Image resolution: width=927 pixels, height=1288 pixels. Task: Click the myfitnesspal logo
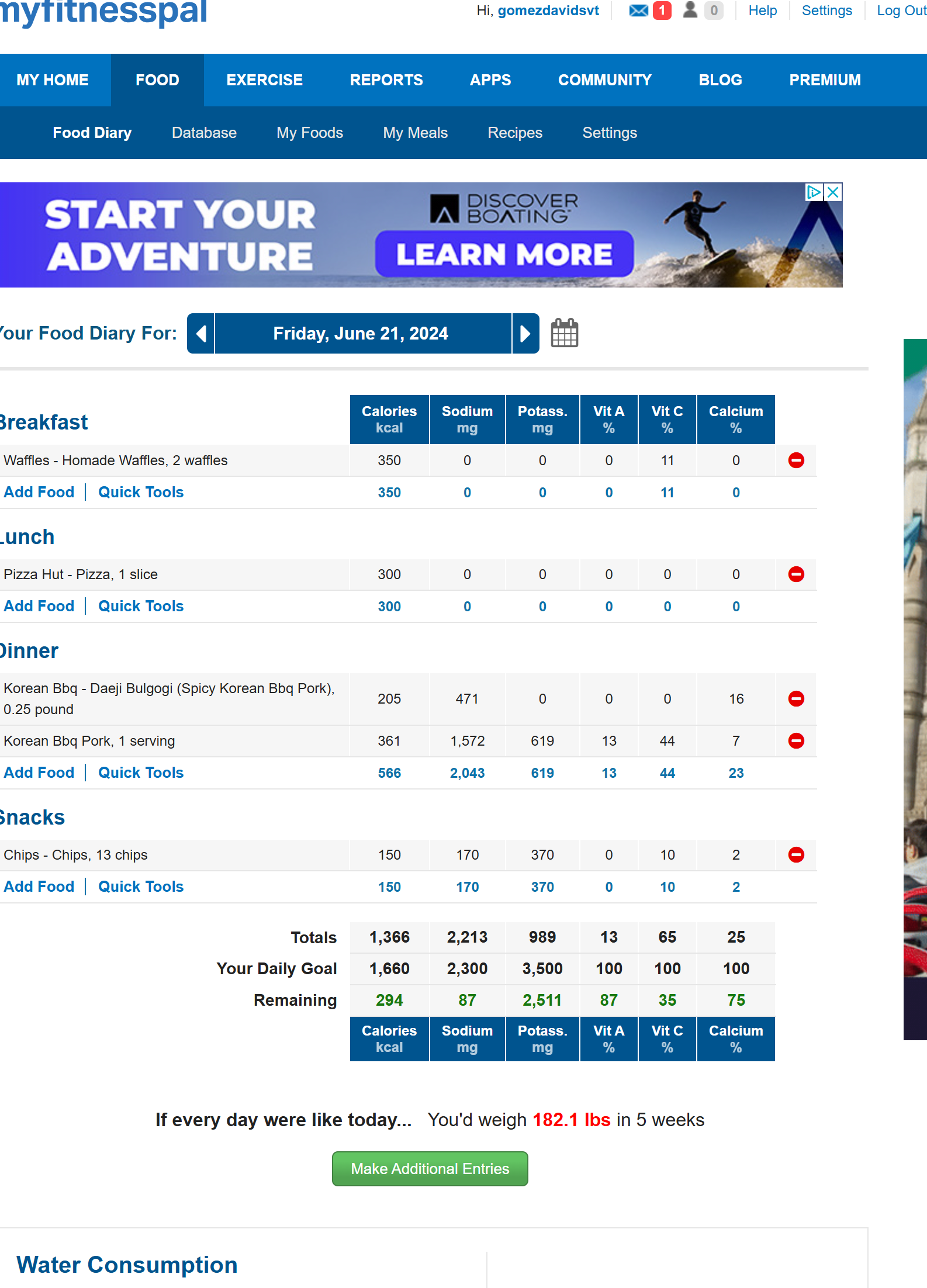[x=104, y=12]
